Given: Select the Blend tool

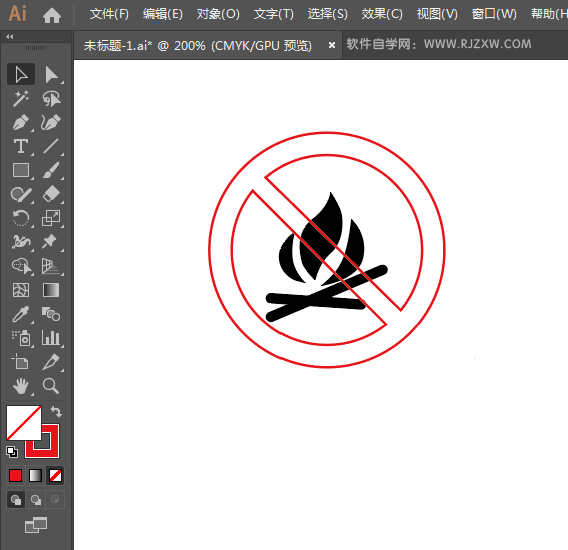Looking at the screenshot, I should [51, 314].
